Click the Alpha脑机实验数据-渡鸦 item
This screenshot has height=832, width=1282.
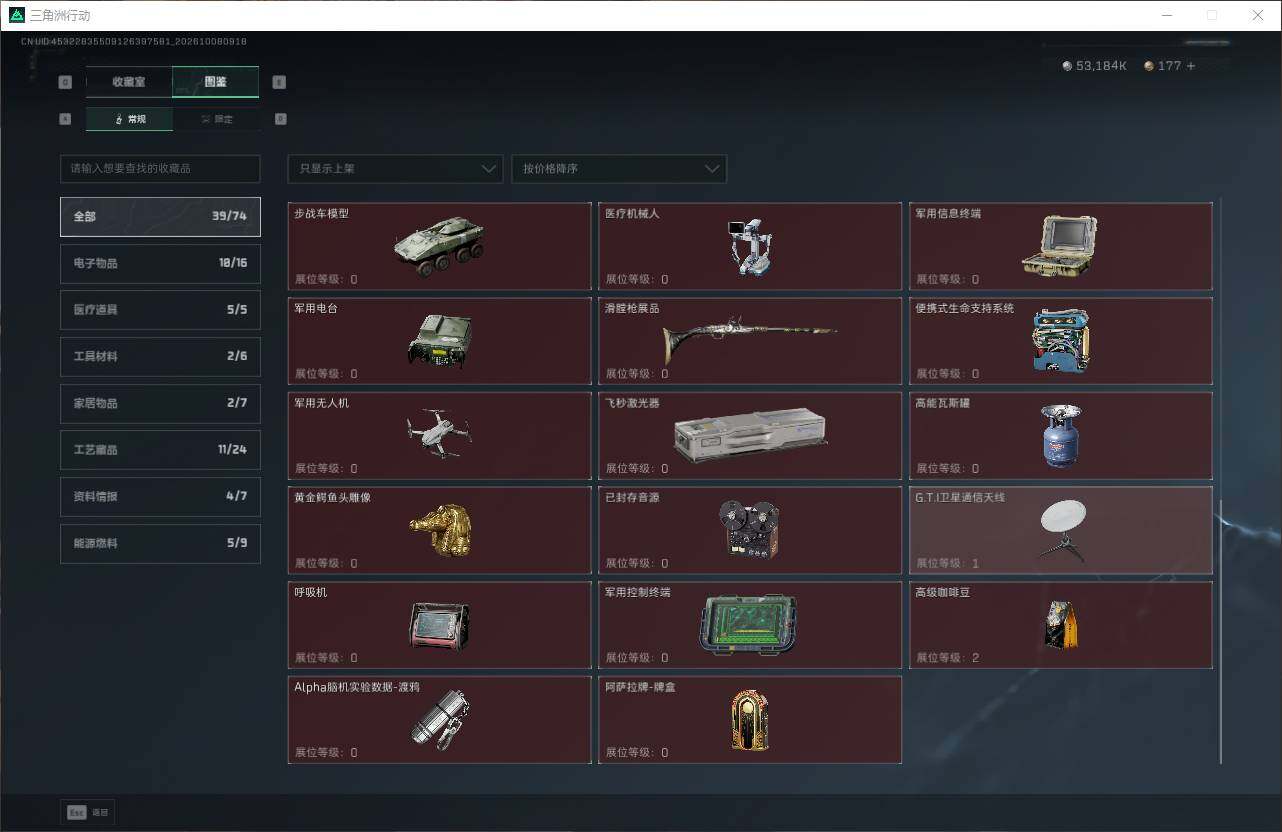click(439, 719)
